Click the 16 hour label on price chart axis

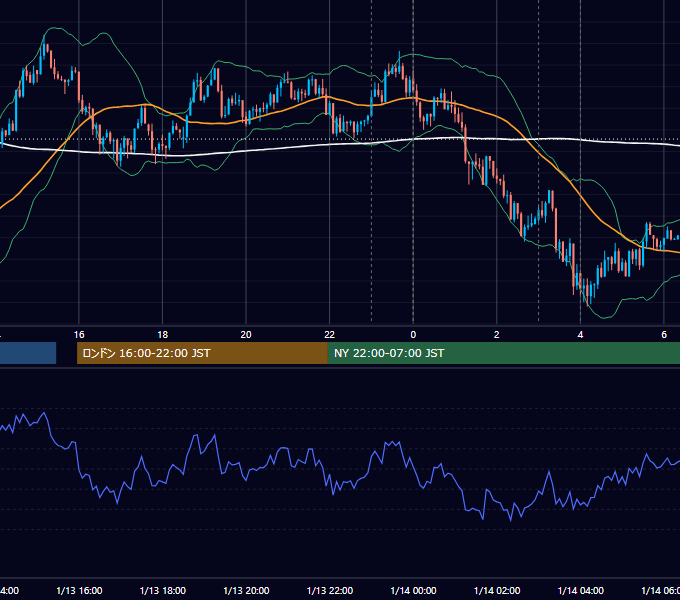79,335
